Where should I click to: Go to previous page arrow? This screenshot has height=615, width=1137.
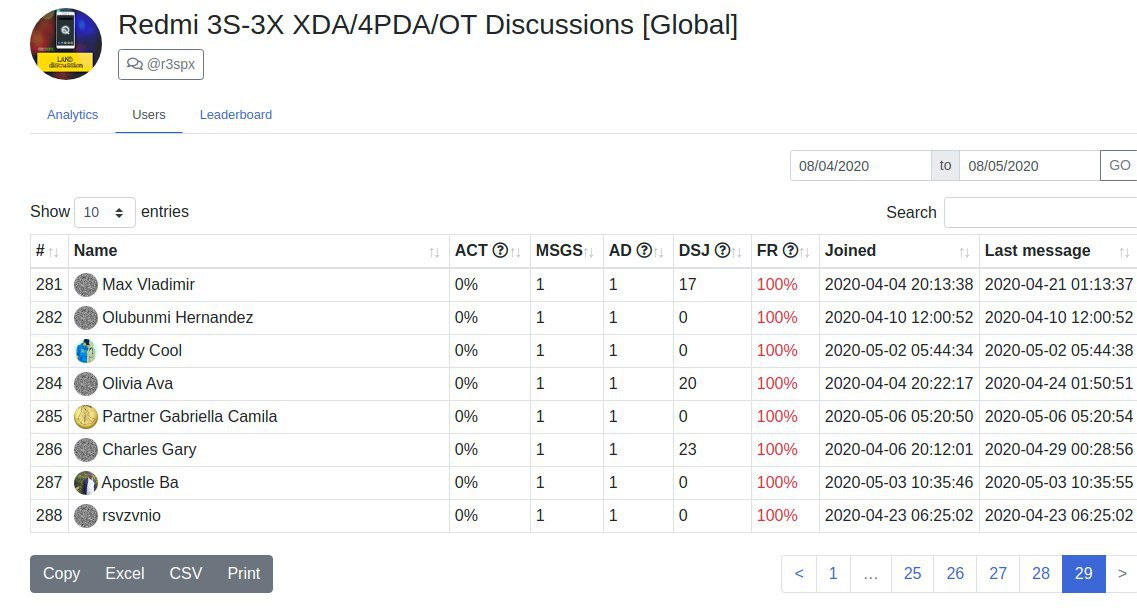coord(799,574)
